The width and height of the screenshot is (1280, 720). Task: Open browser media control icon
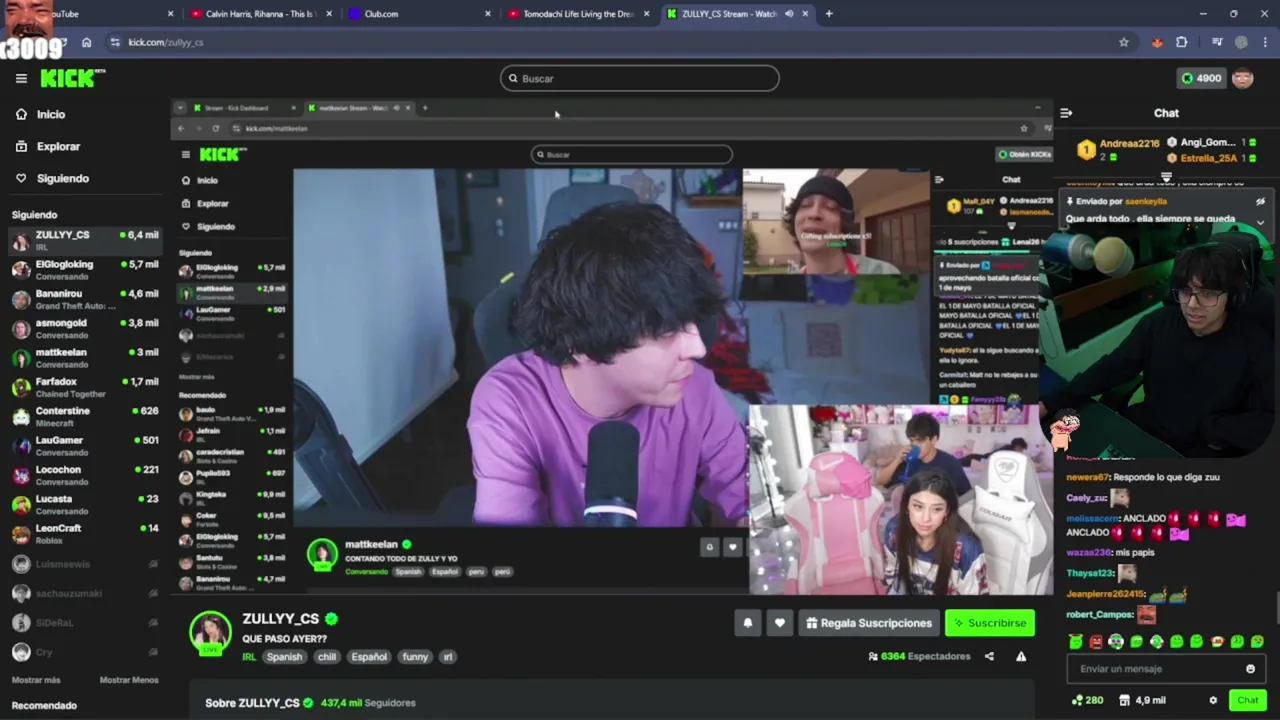tap(1217, 42)
